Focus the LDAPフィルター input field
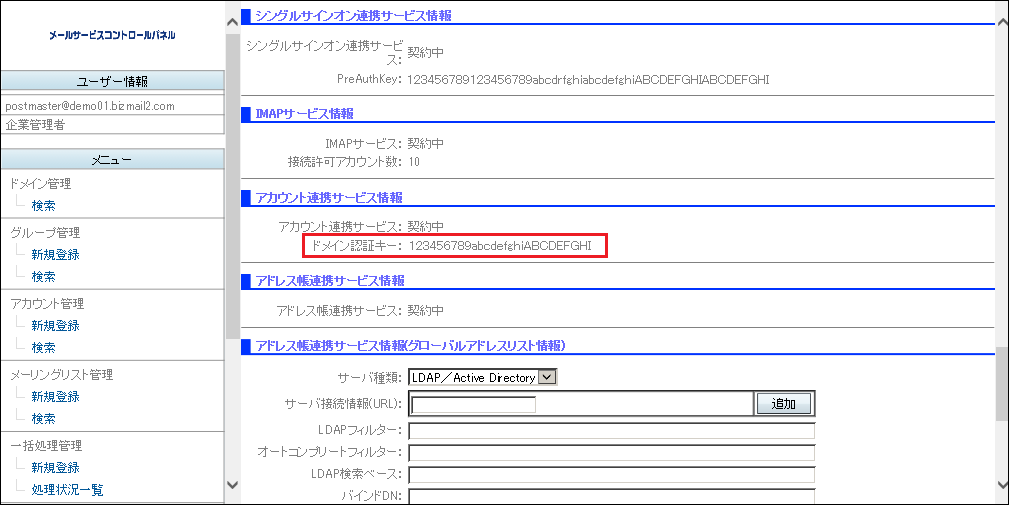The height and width of the screenshot is (505, 1009). [611, 430]
